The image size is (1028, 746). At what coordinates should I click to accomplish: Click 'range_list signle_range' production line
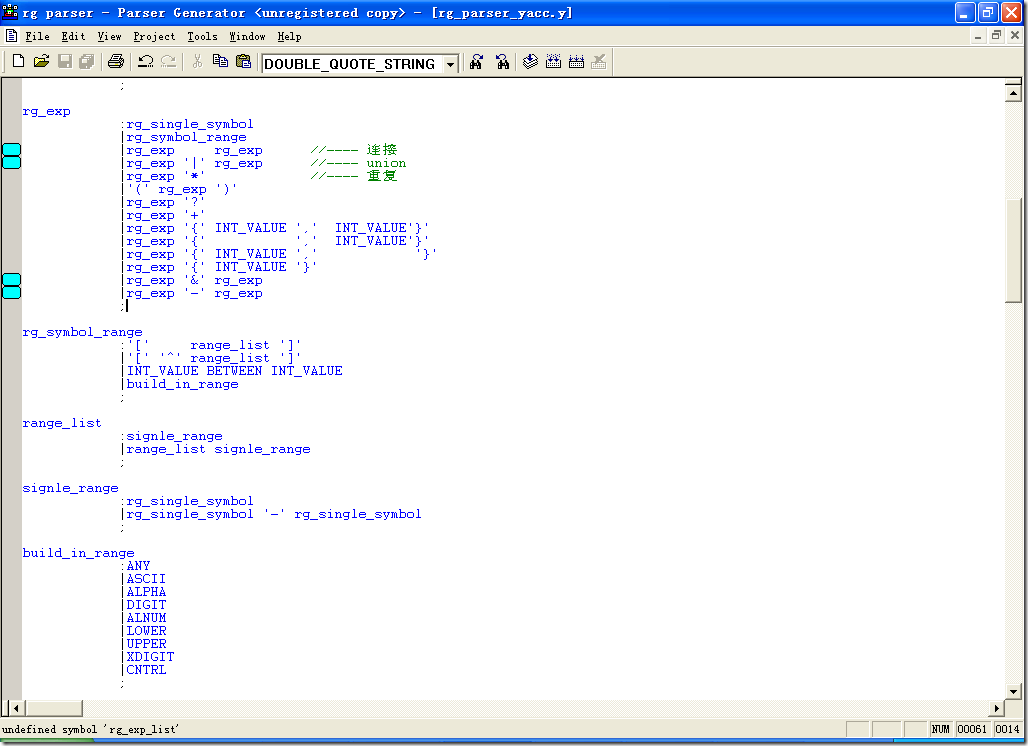(x=218, y=449)
